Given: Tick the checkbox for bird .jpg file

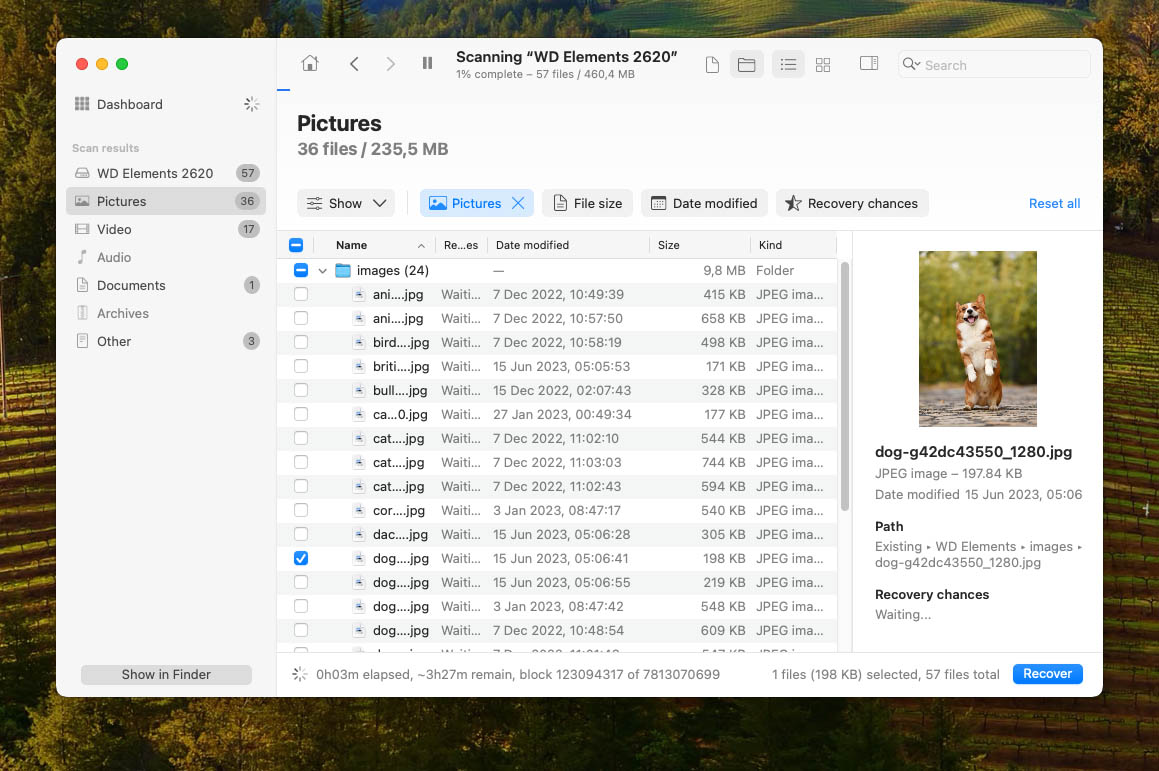Looking at the screenshot, I should click(301, 343).
